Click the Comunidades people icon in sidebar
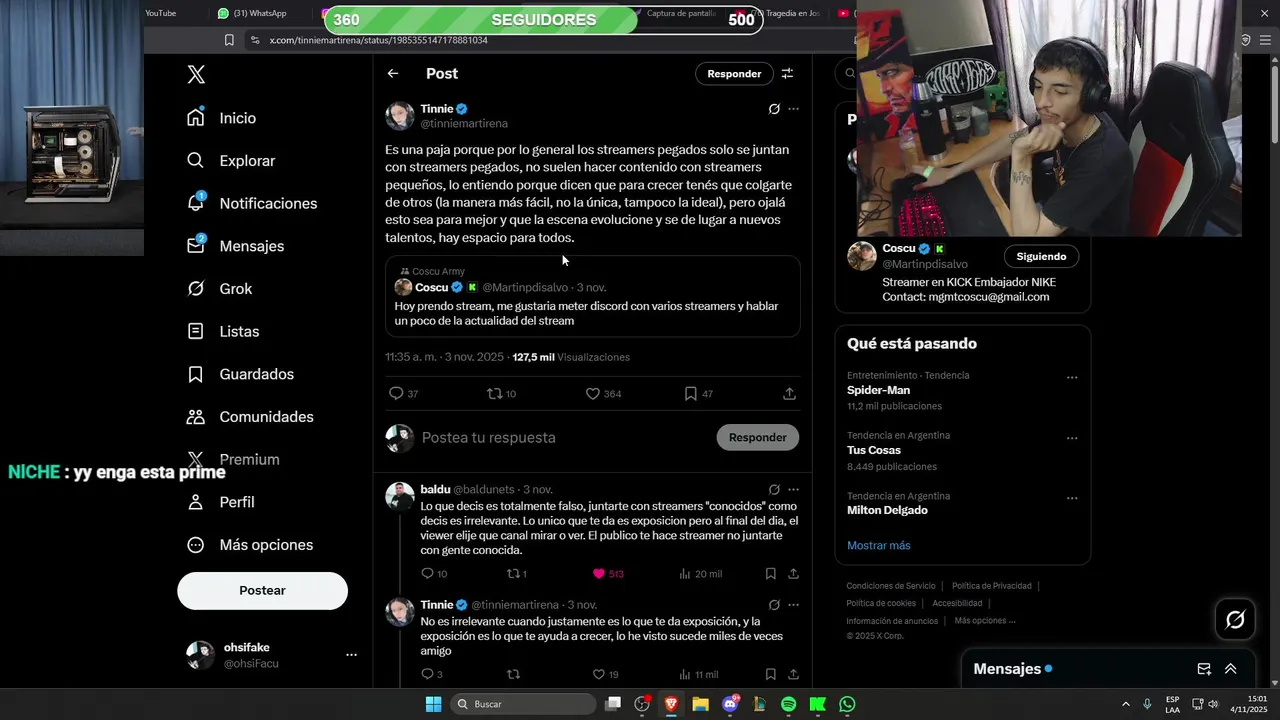Viewport: 1280px width, 720px height. [196, 417]
